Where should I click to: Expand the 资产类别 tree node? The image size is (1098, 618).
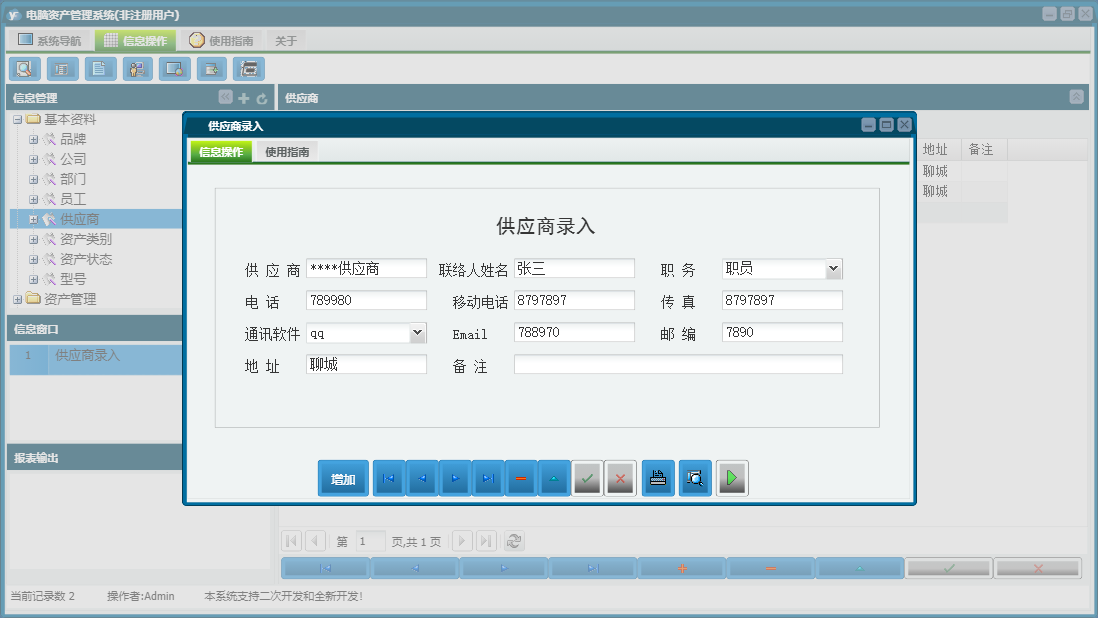click(x=33, y=239)
